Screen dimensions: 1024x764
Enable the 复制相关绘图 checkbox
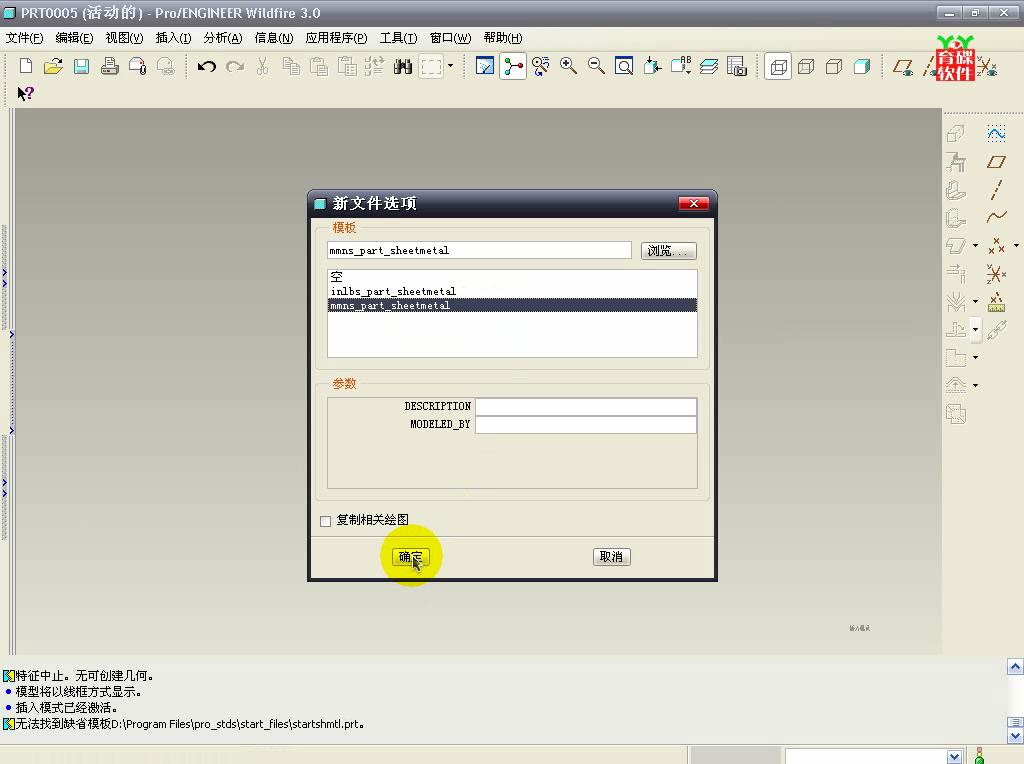326,521
